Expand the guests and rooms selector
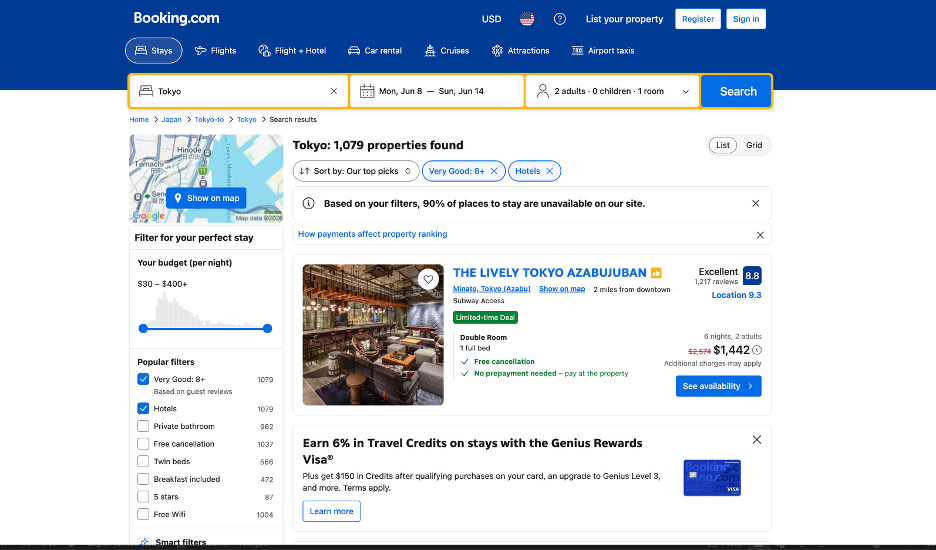 coord(612,91)
